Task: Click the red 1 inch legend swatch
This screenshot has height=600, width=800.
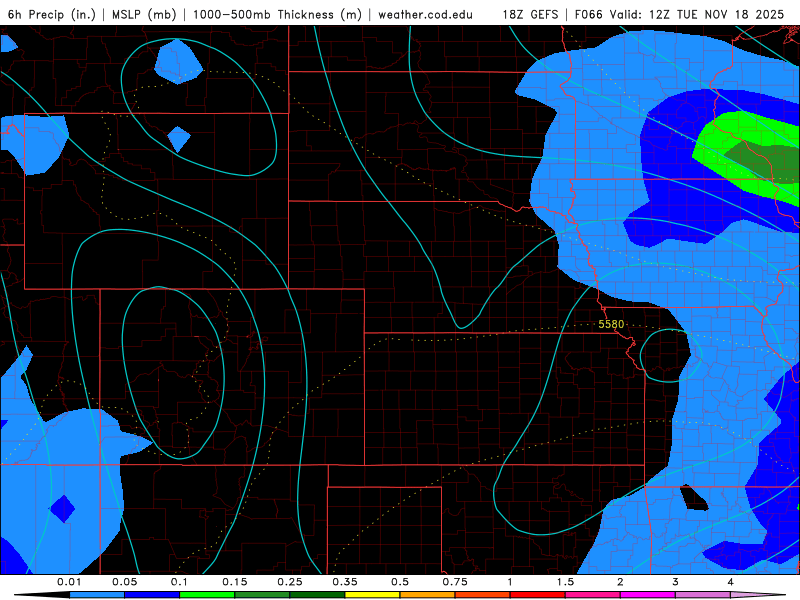Action: 538,595
